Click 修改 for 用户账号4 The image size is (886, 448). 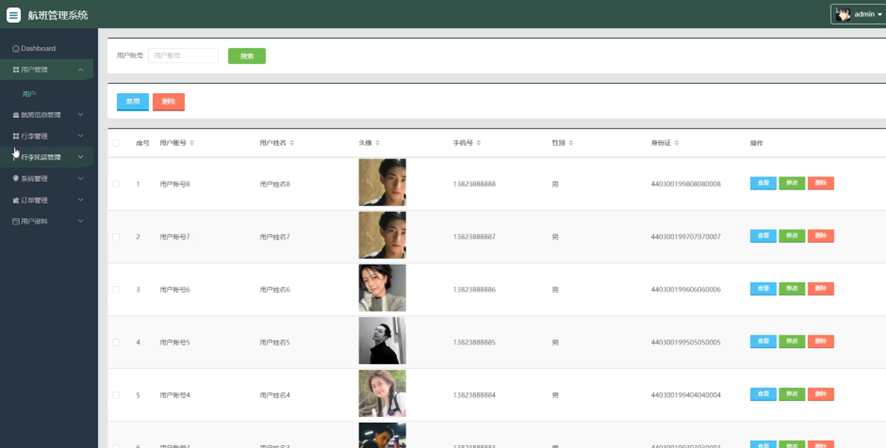pyautogui.click(x=792, y=394)
